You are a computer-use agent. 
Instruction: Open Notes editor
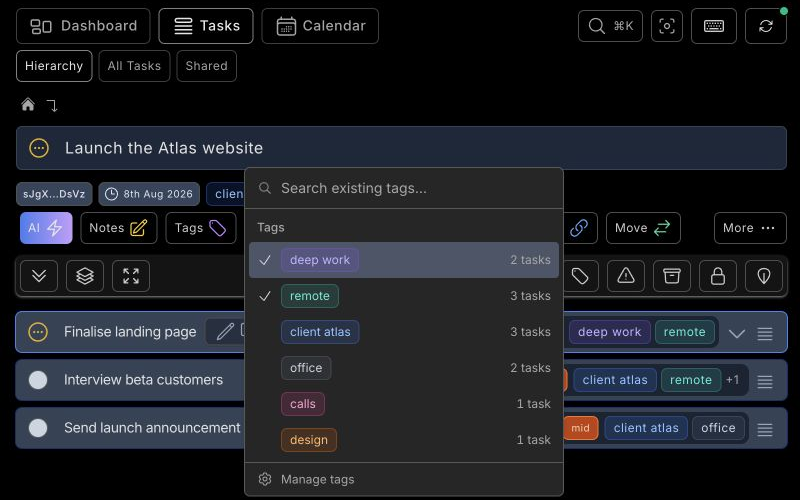118,228
